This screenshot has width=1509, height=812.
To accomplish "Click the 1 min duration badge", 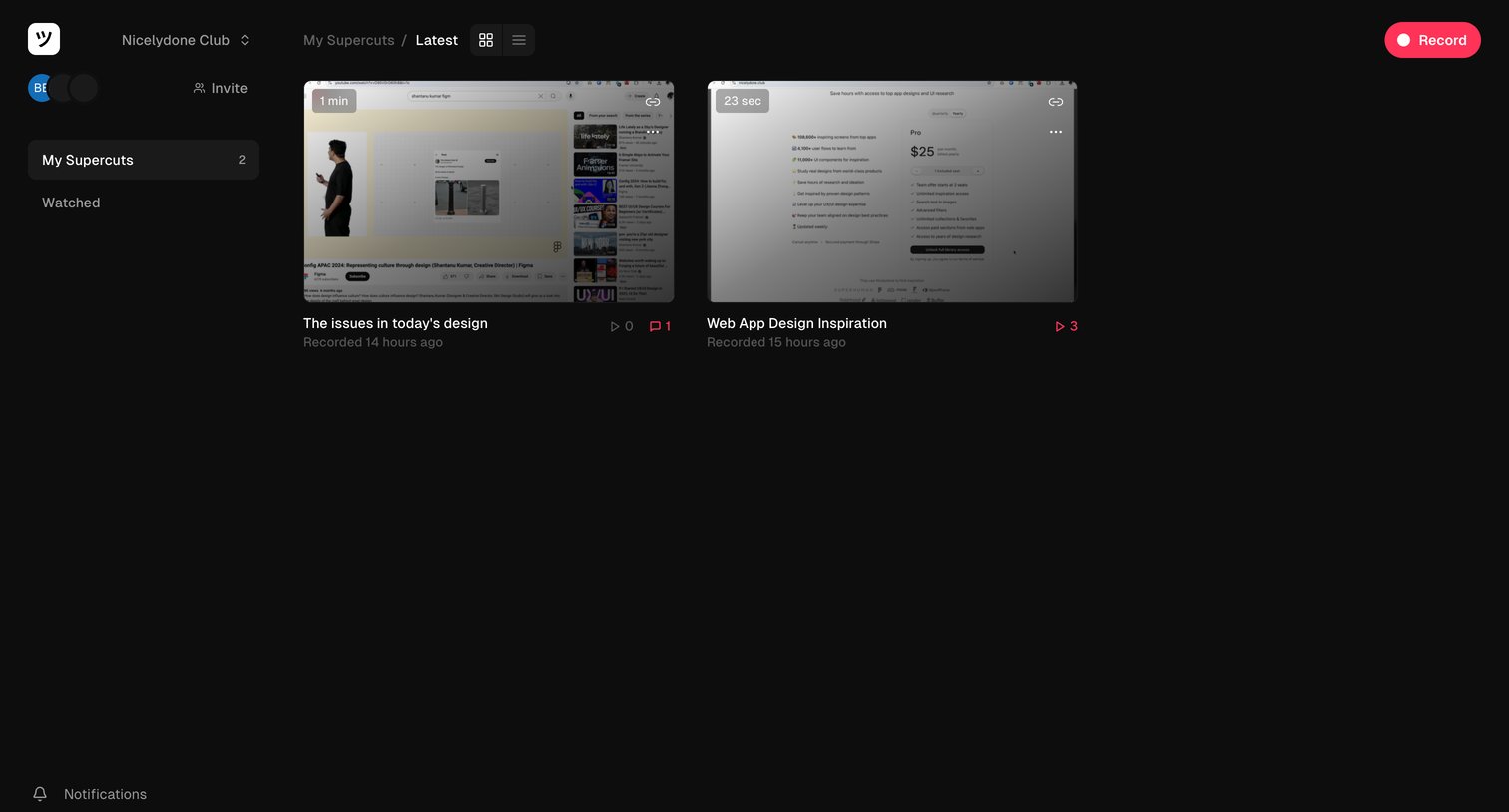I will coord(334,101).
